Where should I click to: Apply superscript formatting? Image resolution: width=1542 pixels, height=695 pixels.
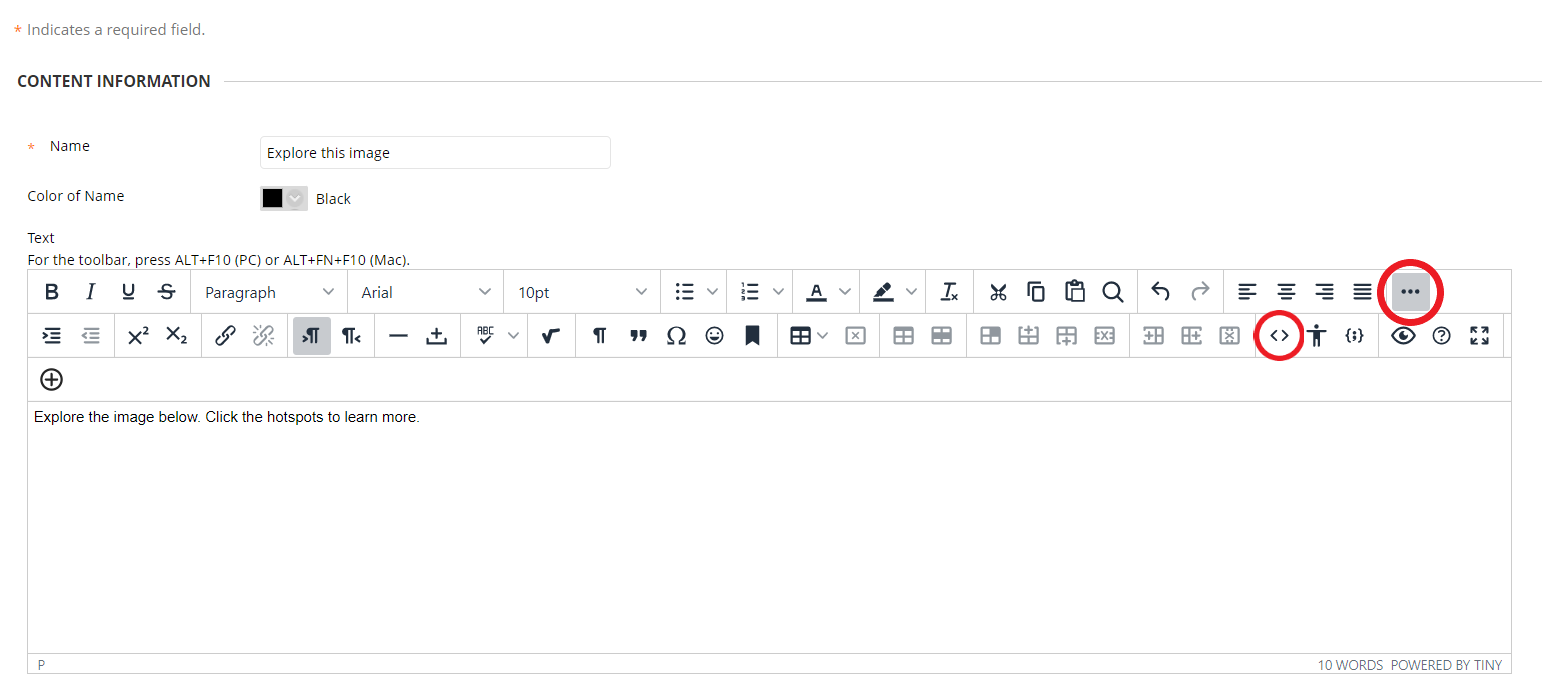(x=138, y=336)
